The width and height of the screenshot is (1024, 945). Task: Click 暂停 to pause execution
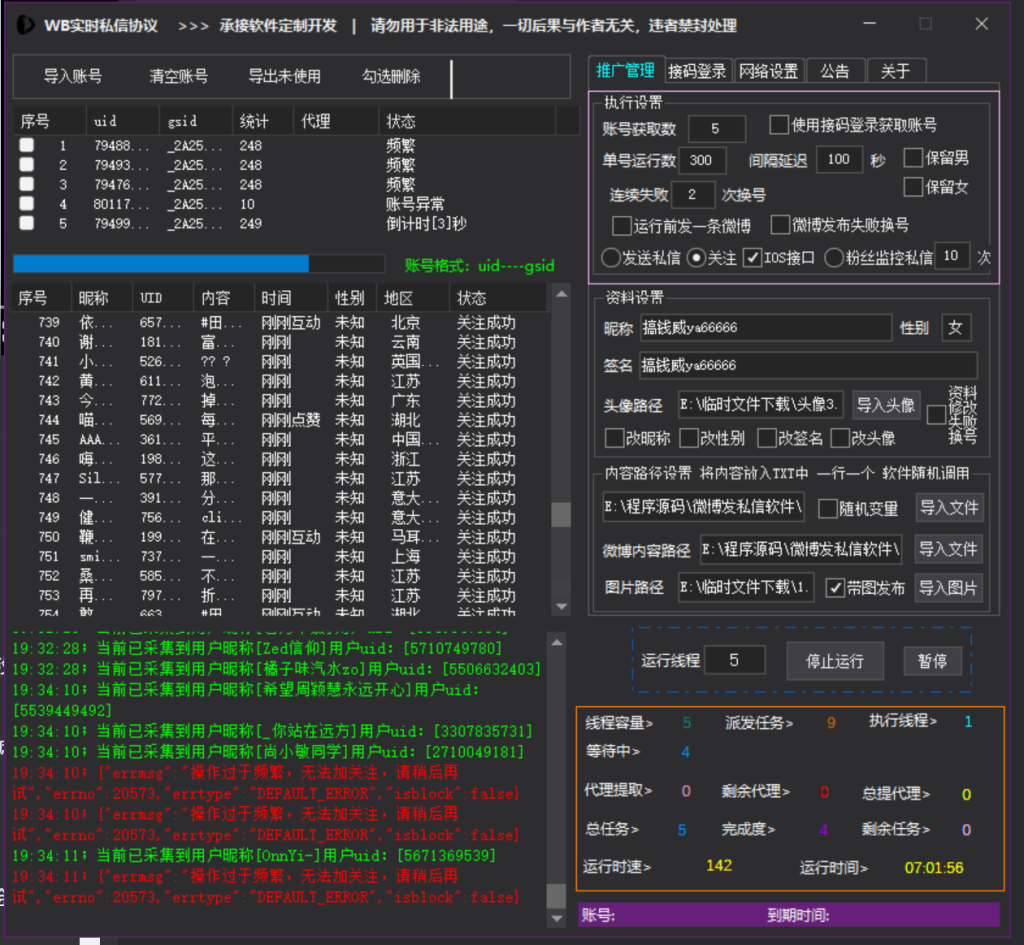click(x=932, y=660)
